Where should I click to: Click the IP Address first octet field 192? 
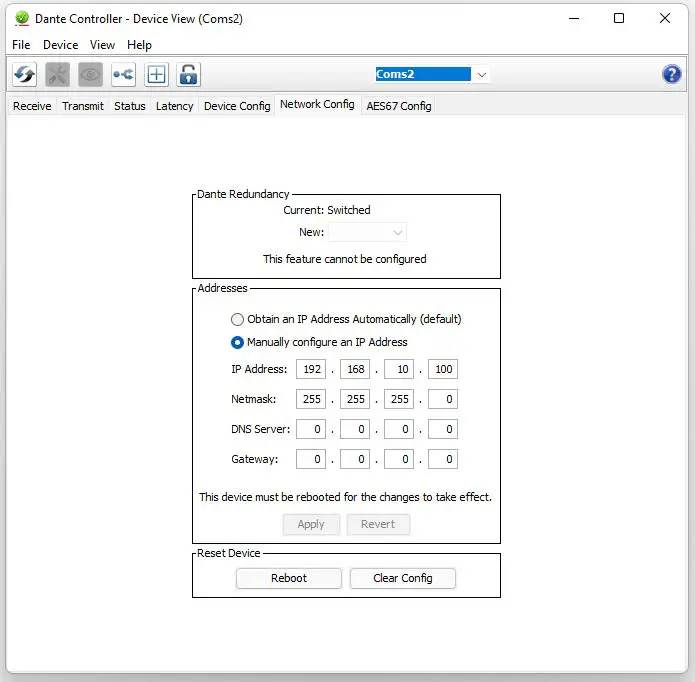coord(311,369)
